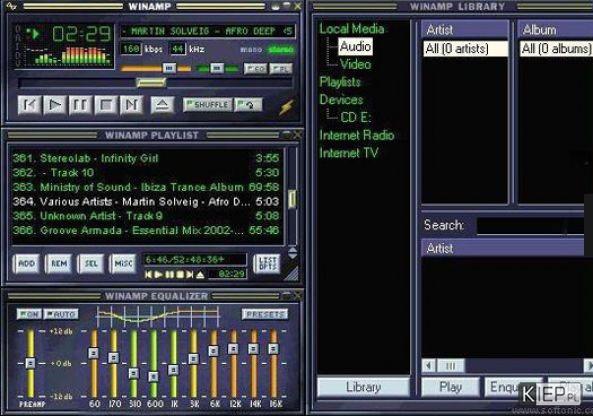Skip to next track with main Next button
This screenshot has width=593, height=416.
pos(131,105)
